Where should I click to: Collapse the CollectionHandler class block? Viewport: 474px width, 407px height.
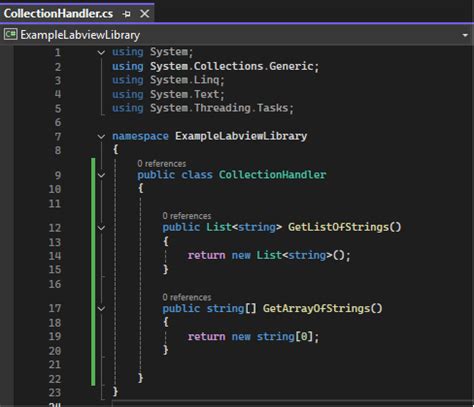point(101,175)
